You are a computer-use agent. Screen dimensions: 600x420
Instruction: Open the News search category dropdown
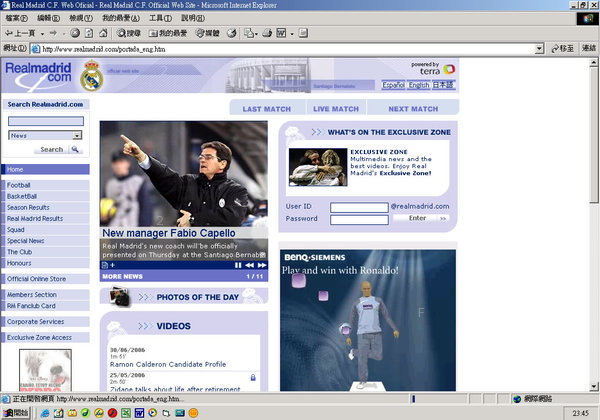click(77, 135)
